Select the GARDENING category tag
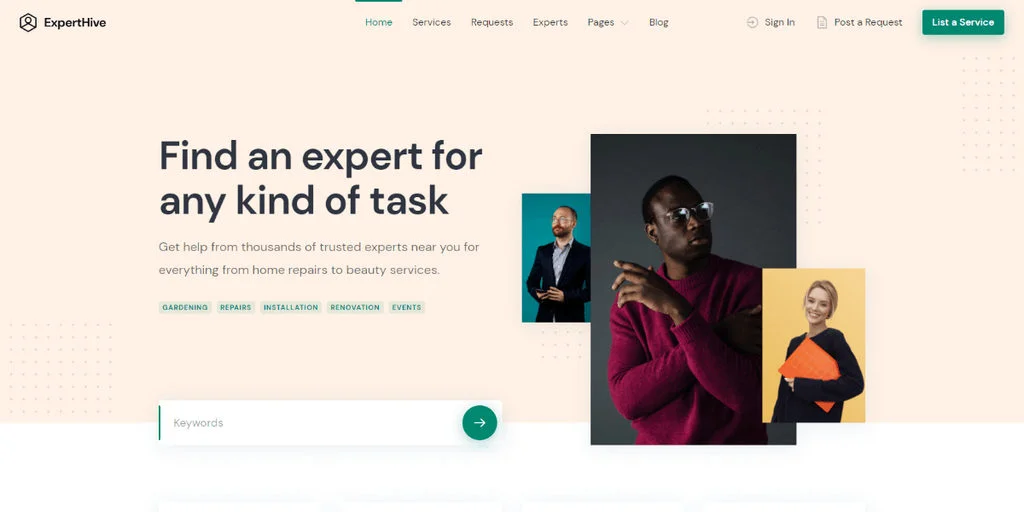 [185, 307]
